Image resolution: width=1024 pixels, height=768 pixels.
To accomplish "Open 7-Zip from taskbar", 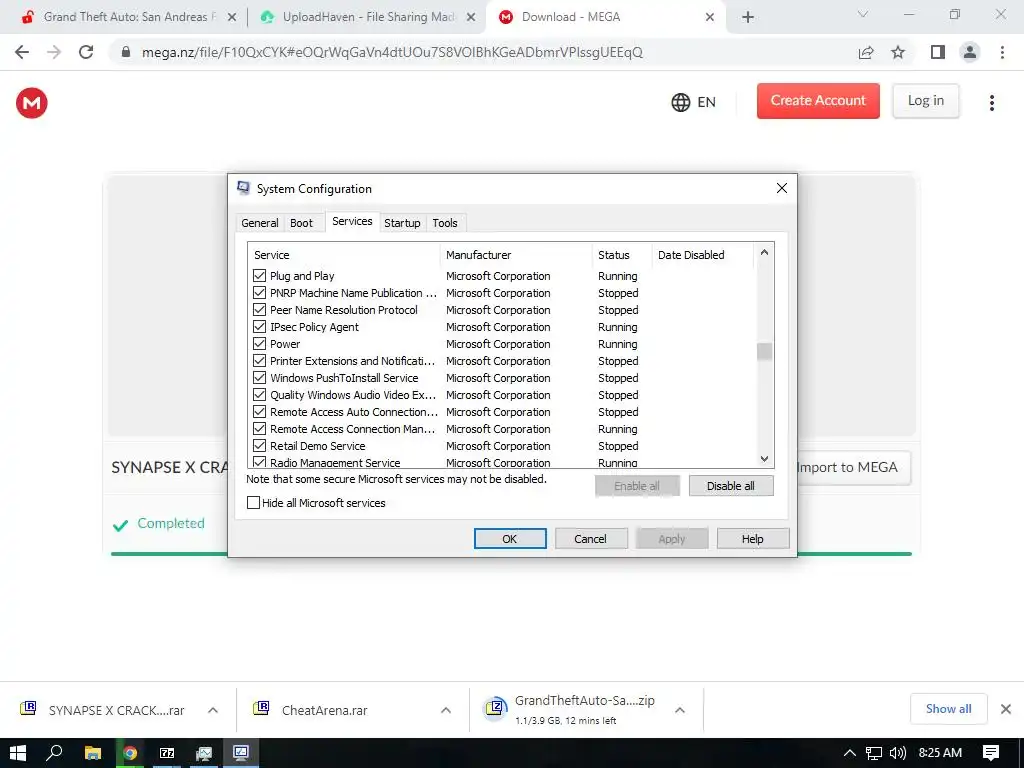I will click(x=167, y=753).
